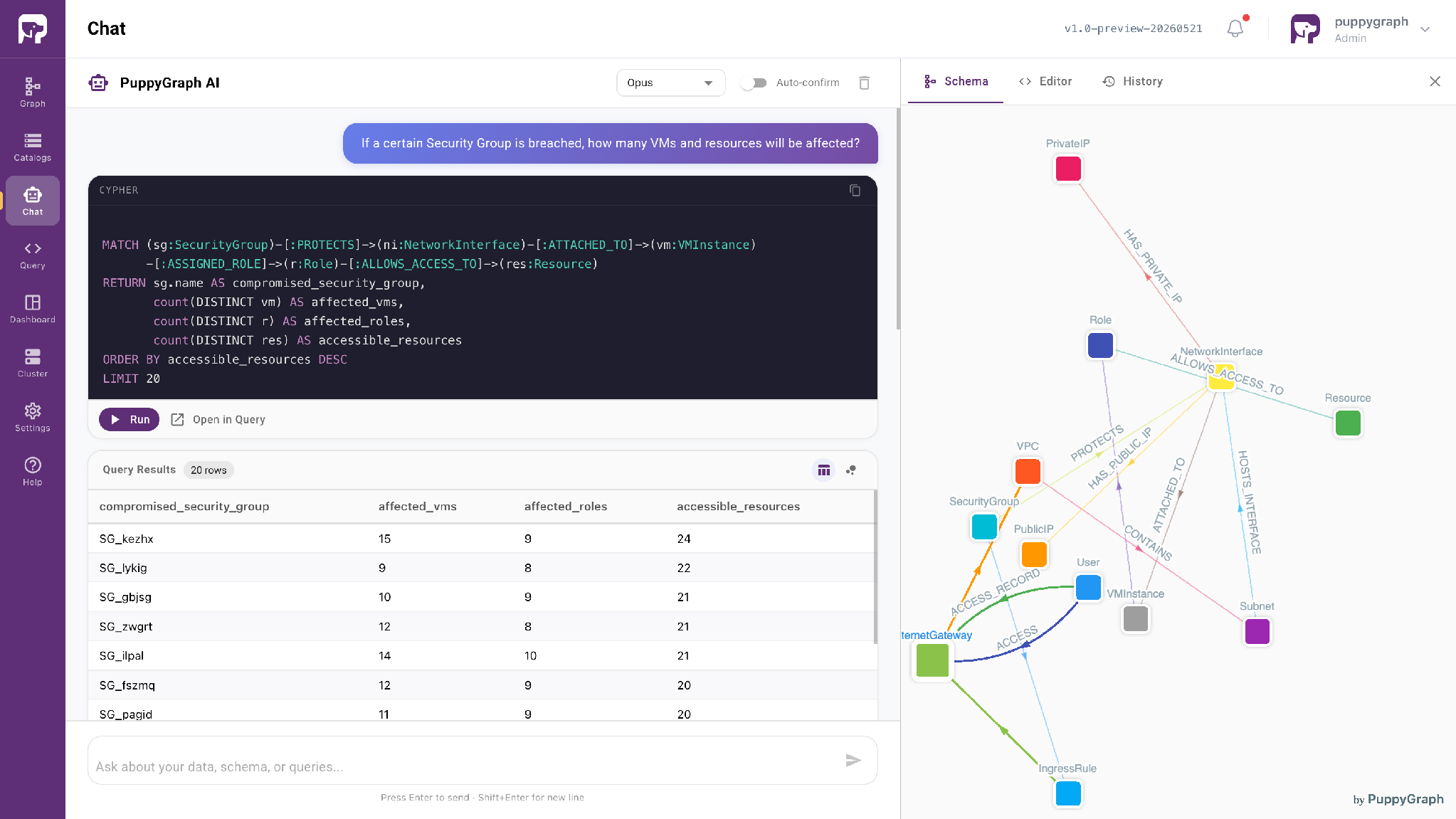The image size is (1456, 819).
Task: Select the Resource schema node
Action: pos(1348,423)
